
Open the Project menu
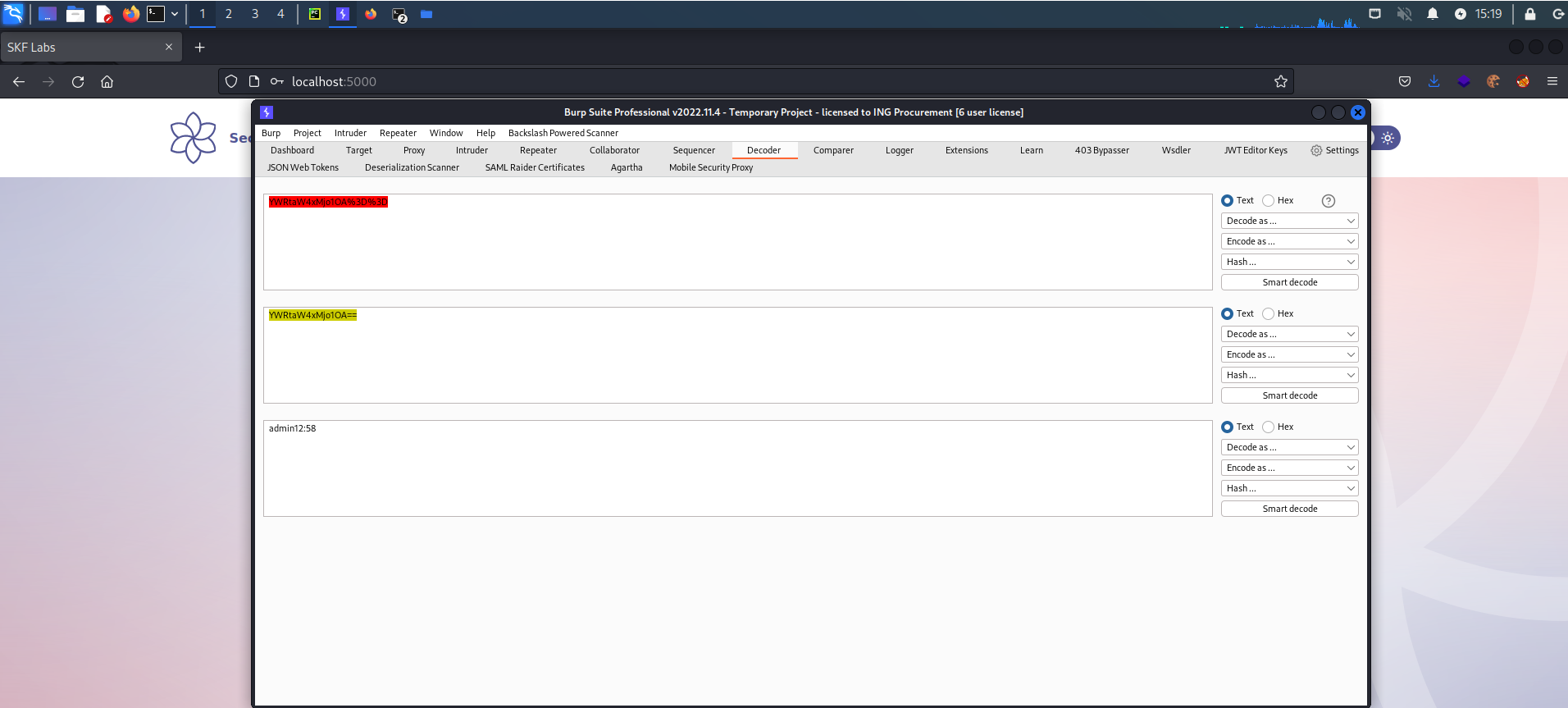308,133
